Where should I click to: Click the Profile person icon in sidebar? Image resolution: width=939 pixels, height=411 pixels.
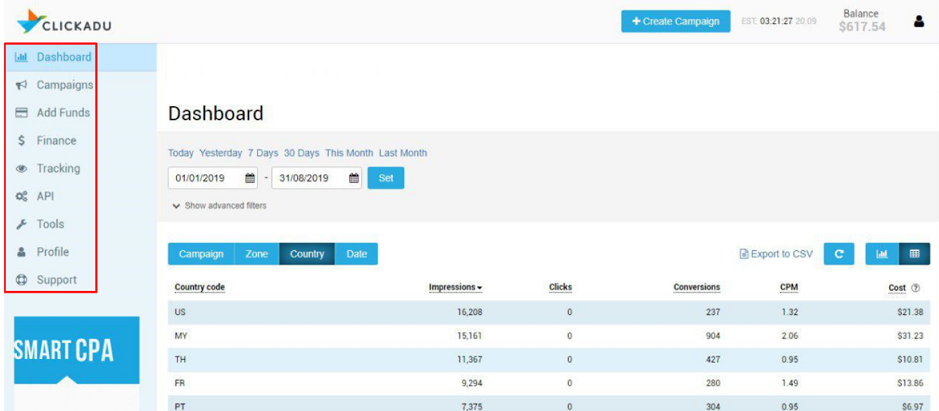pos(22,252)
